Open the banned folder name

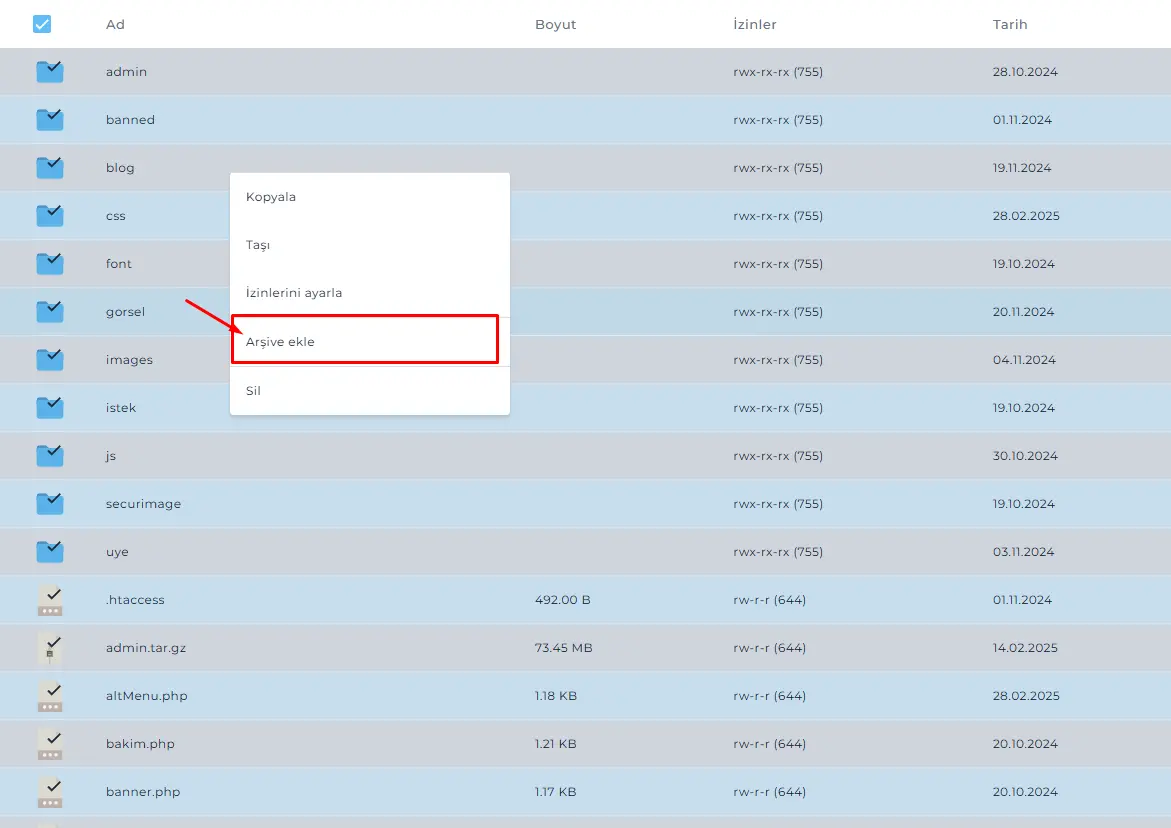[130, 119]
